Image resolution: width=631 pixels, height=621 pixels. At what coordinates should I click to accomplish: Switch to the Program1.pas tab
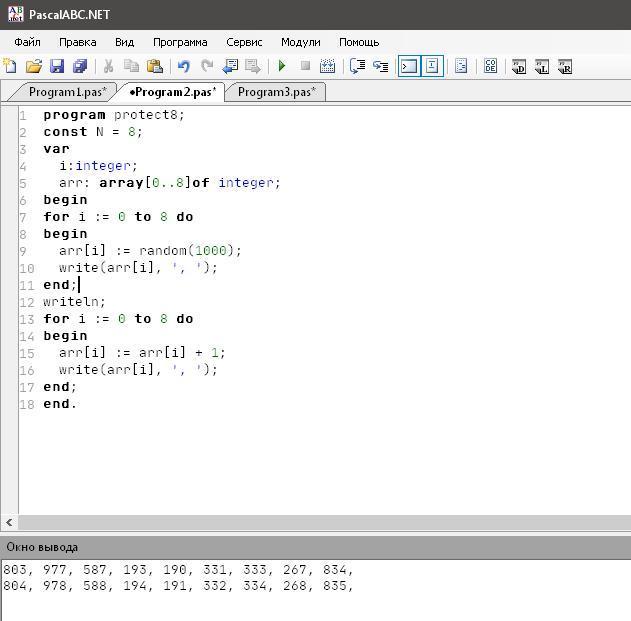(66, 92)
